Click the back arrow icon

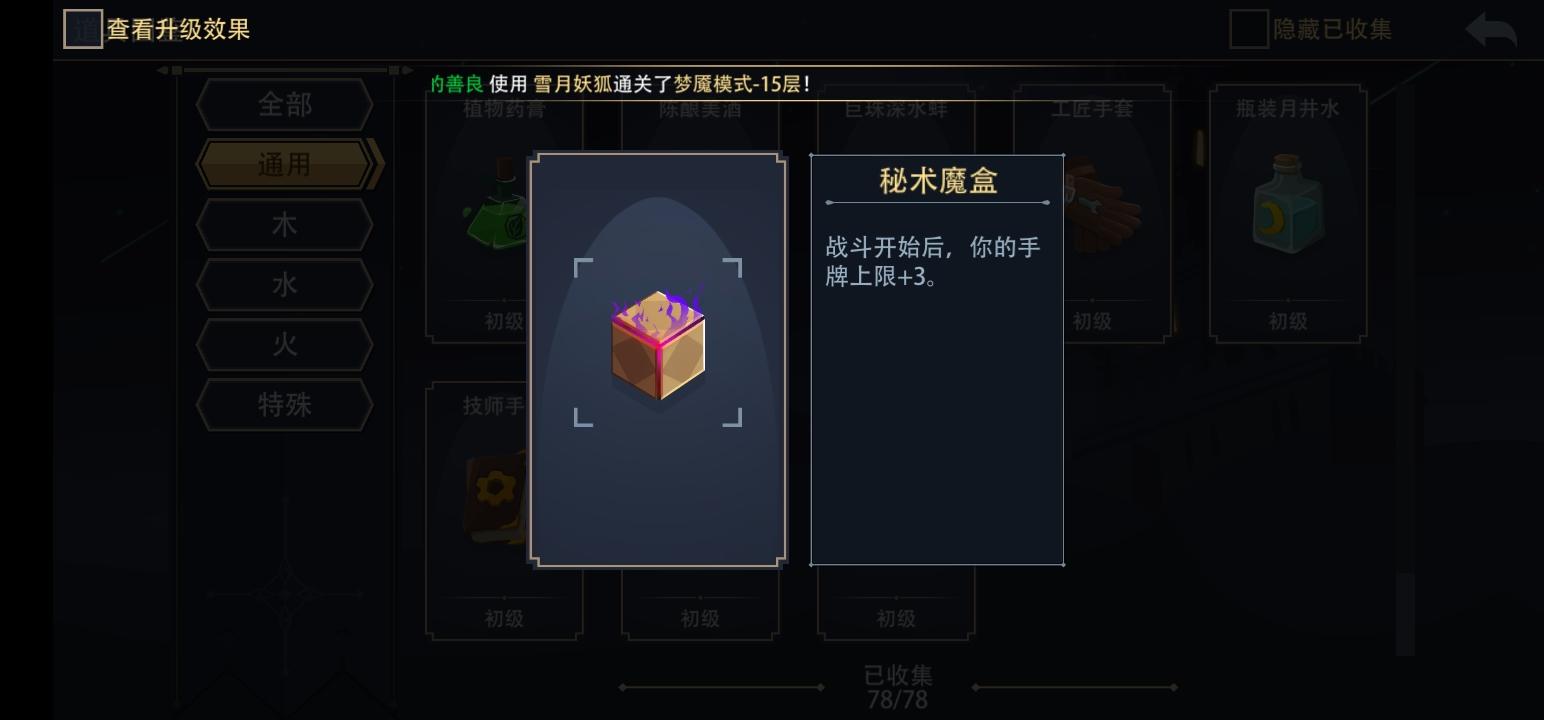[1491, 30]
